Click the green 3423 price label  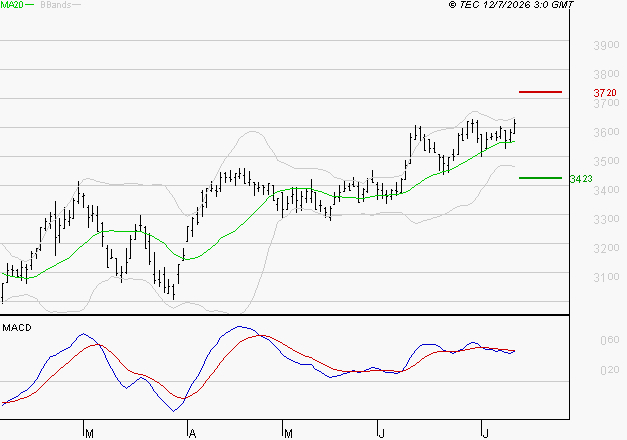[x=581, y=179]
